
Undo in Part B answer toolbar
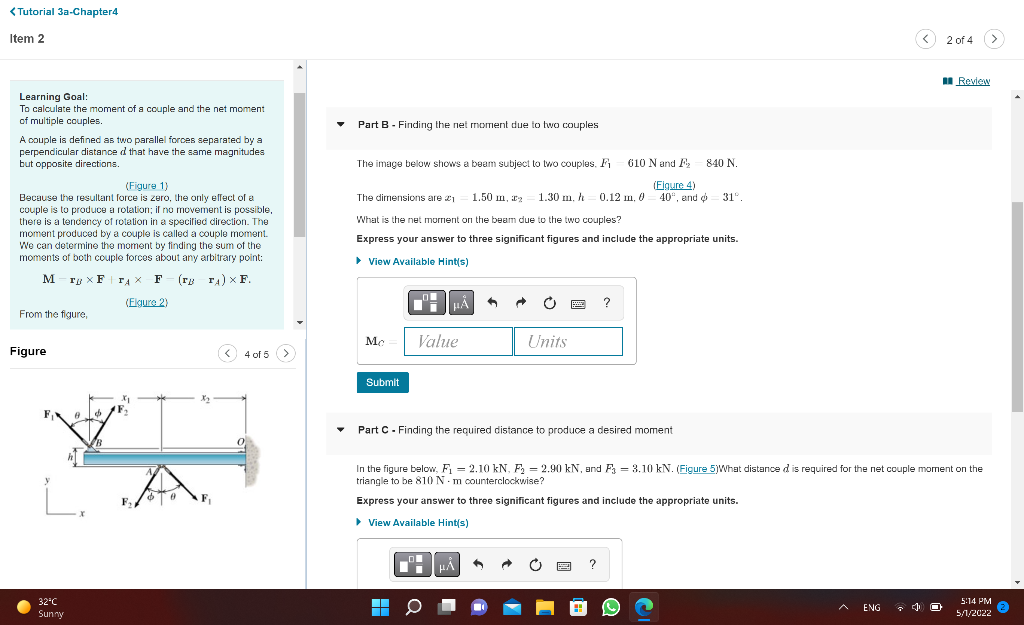tap(492, 302)
